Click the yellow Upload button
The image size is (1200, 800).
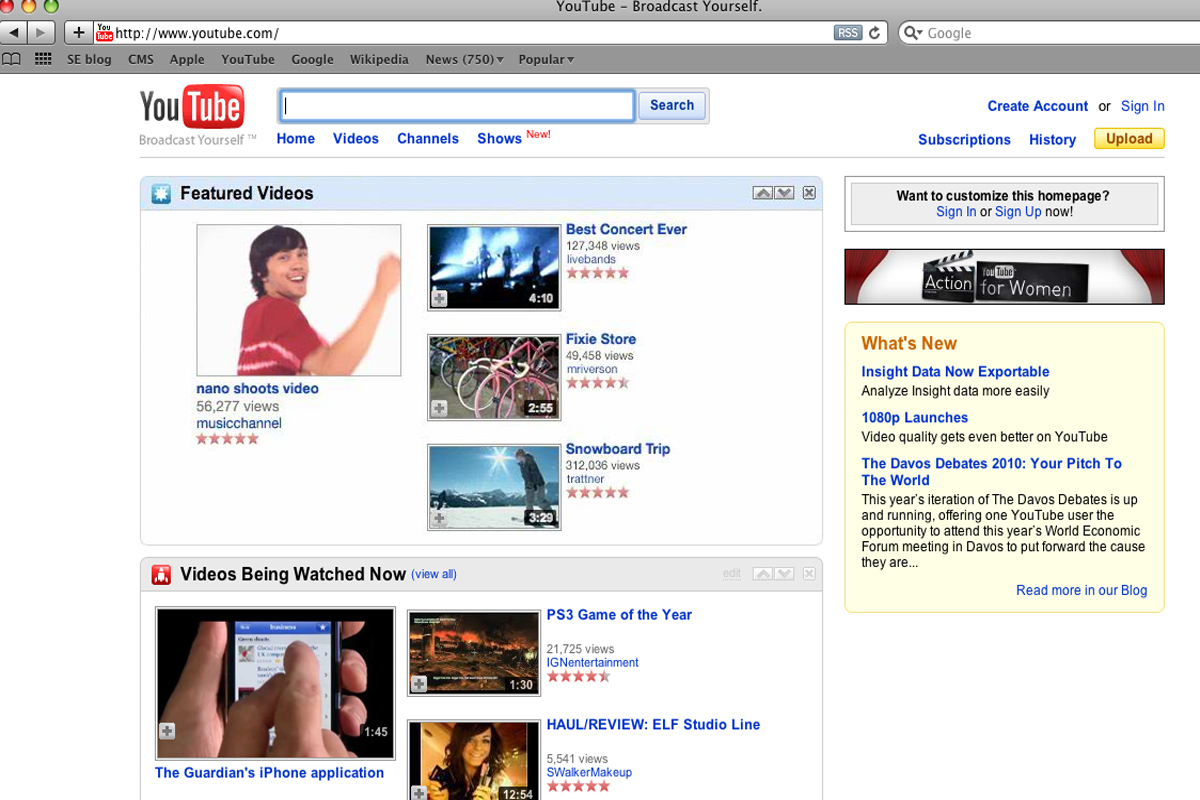click(x=1129, y=139)
